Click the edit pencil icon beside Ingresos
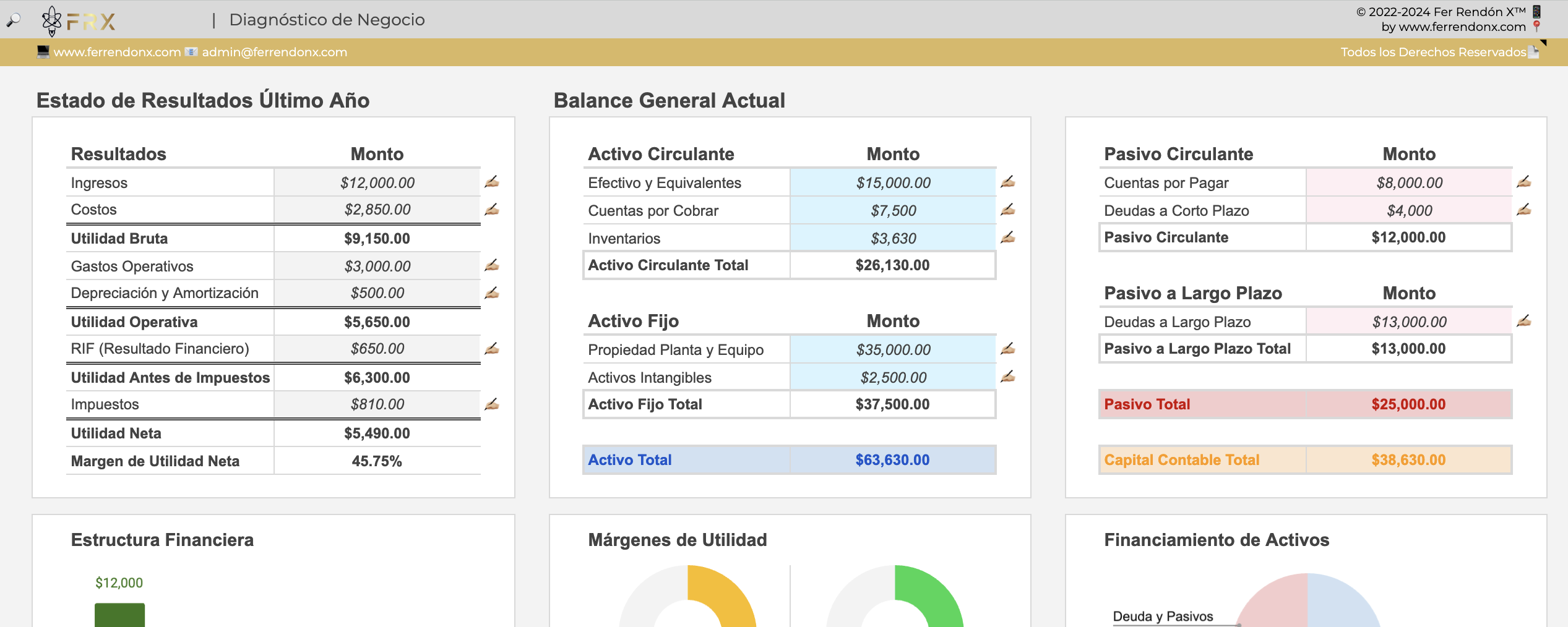Screen dimensions: 1568x627 coord(492,182)
